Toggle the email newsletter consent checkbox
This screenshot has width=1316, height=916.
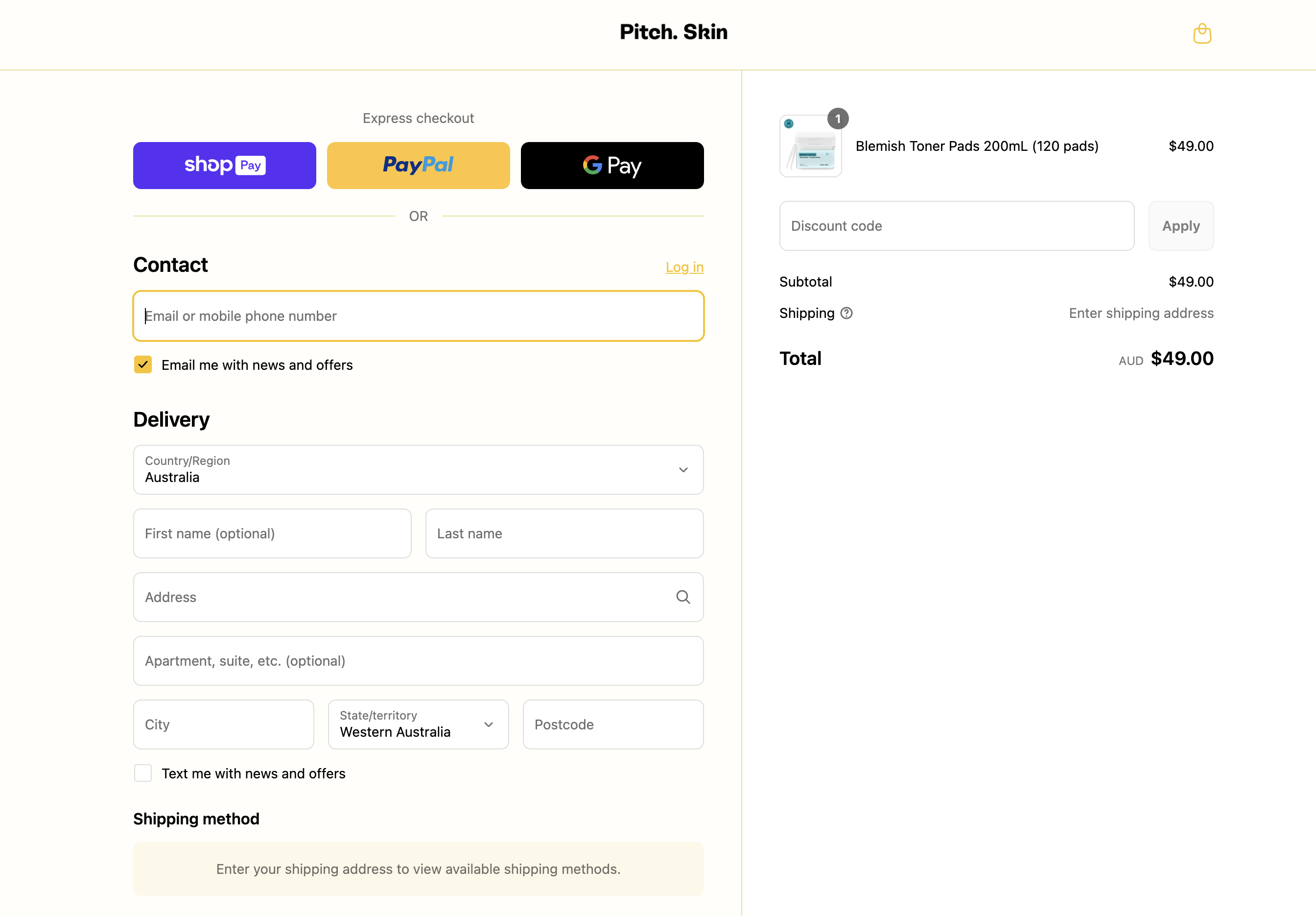[x=143, y=364]
